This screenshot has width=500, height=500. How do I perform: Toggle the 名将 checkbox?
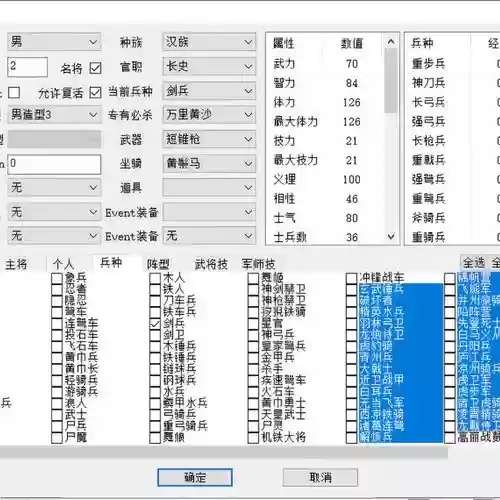point(95,68)
